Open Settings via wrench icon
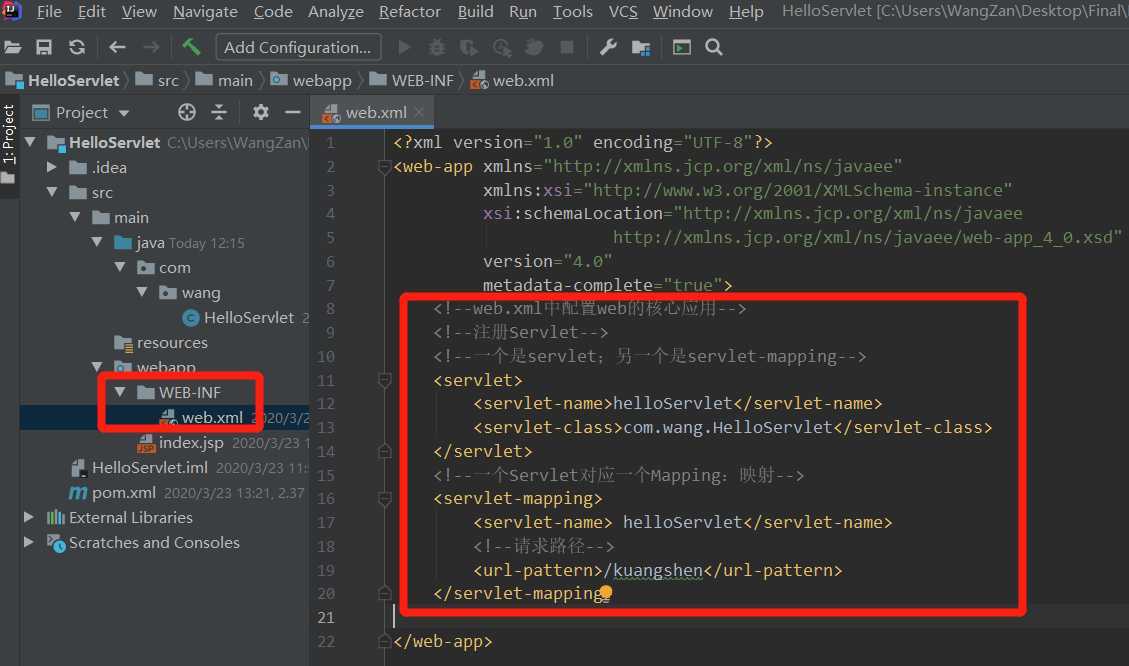This screenshot has width=1129, height=666. click(608, 48)
